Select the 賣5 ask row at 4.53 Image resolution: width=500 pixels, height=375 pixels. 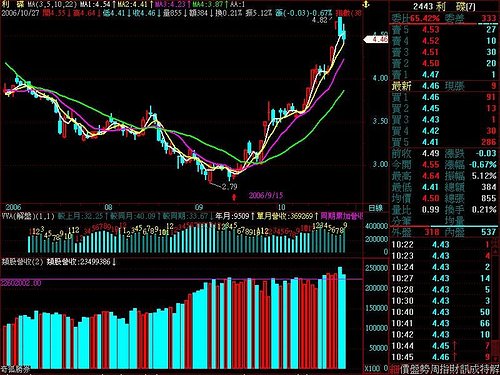coord(444,30)
